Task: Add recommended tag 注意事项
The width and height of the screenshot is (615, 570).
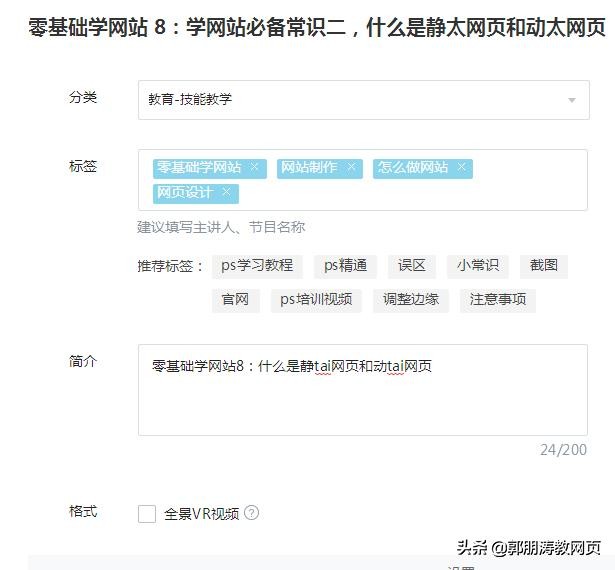Action: 498,300
